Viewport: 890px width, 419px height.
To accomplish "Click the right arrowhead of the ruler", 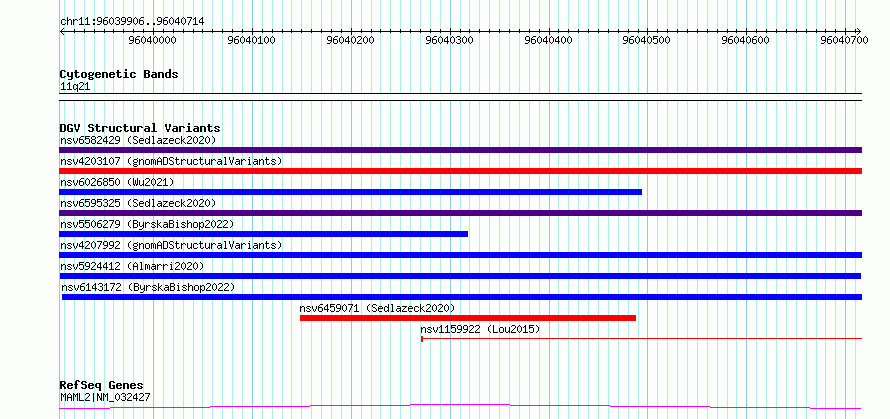I will click(859, 31).
